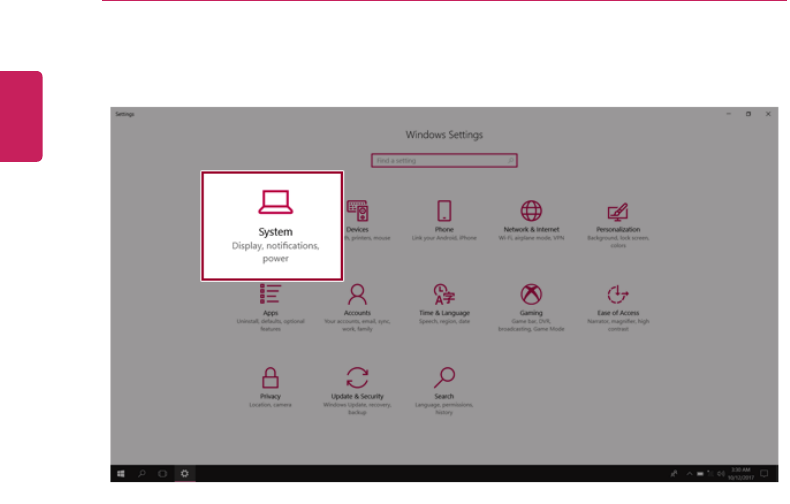Minimize the Settings window
The height and width of the screenshot is (504, 790).
pos(729,114)
